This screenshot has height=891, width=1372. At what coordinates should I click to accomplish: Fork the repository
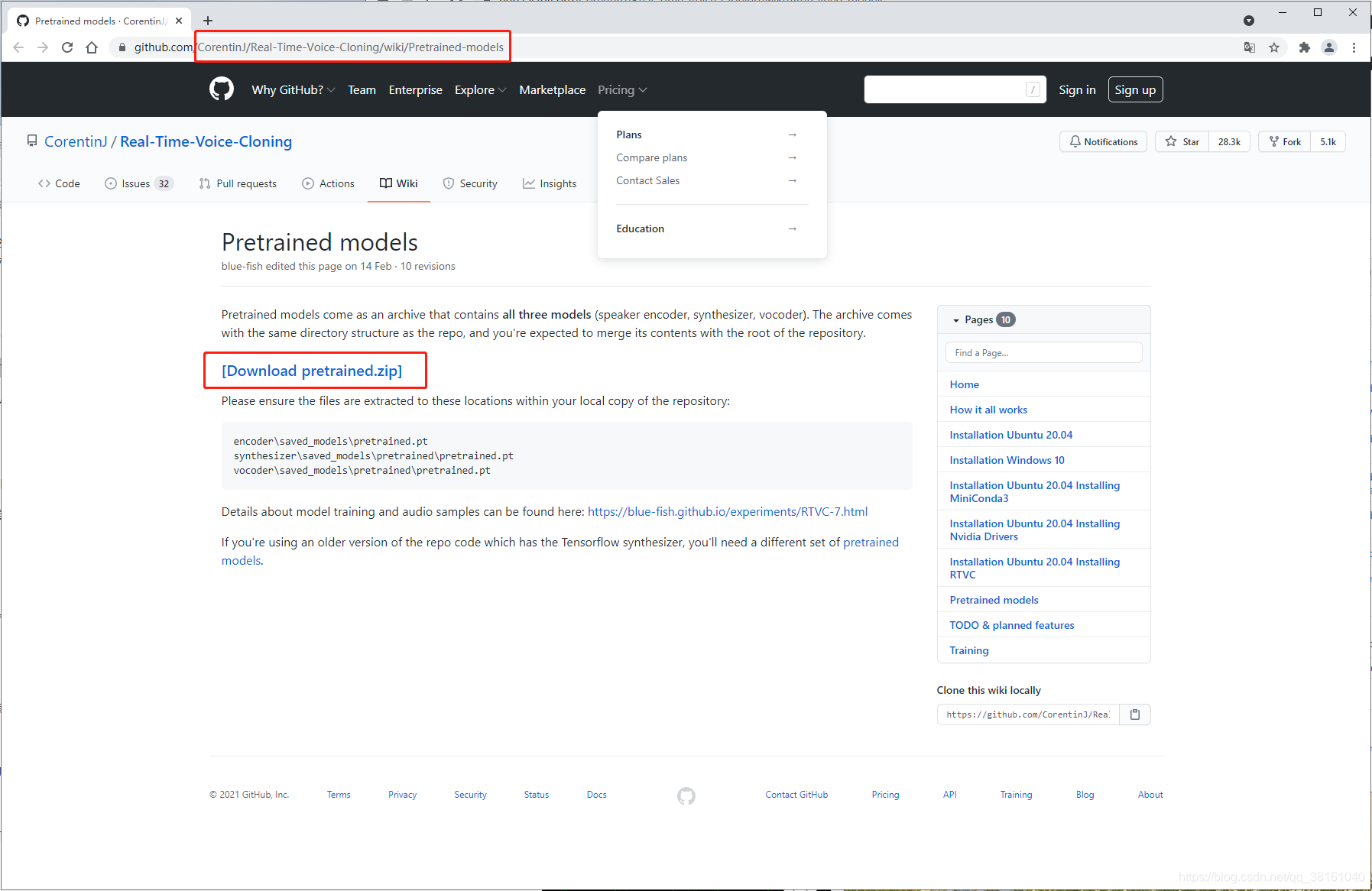pos(1285,141)
